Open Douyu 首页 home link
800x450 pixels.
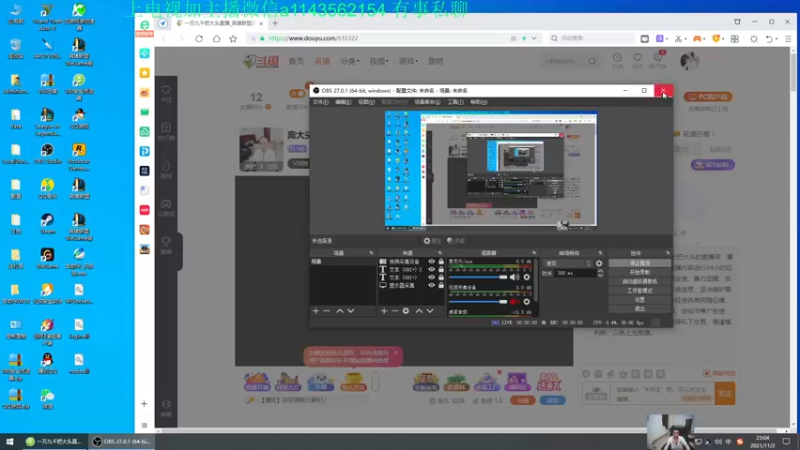coord(296,61)
